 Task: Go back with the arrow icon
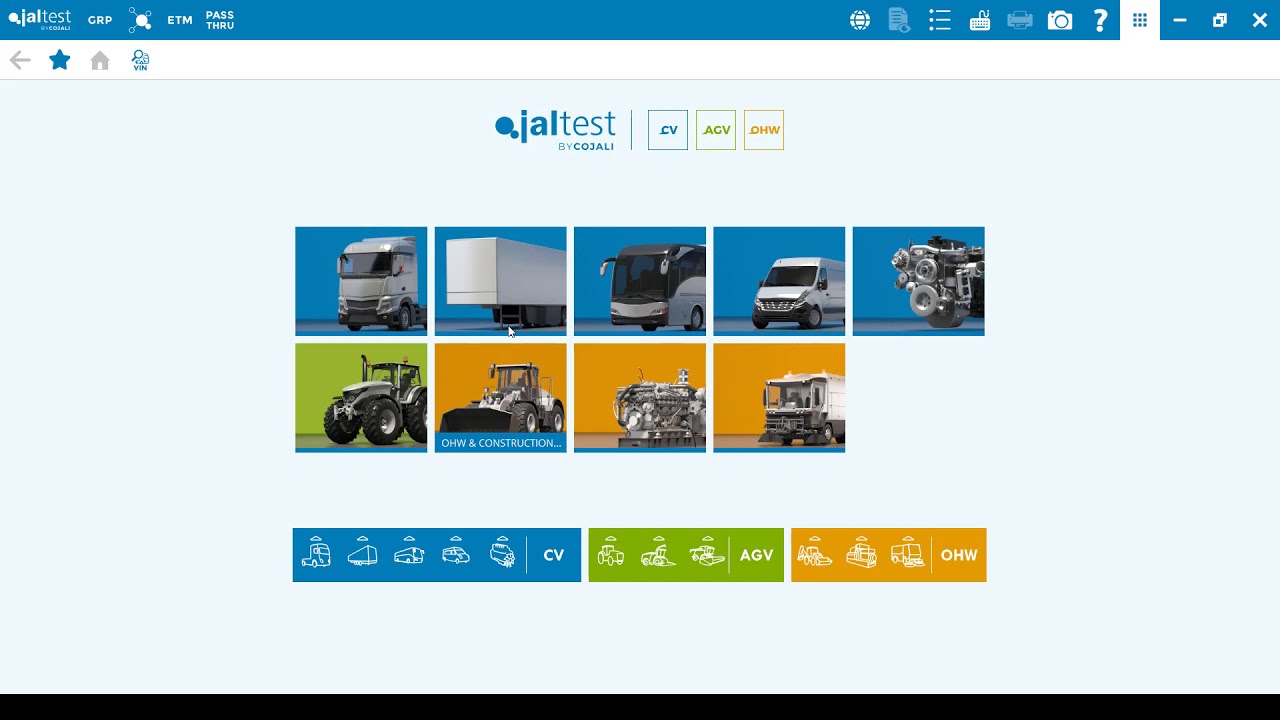[x=20, y=61]
